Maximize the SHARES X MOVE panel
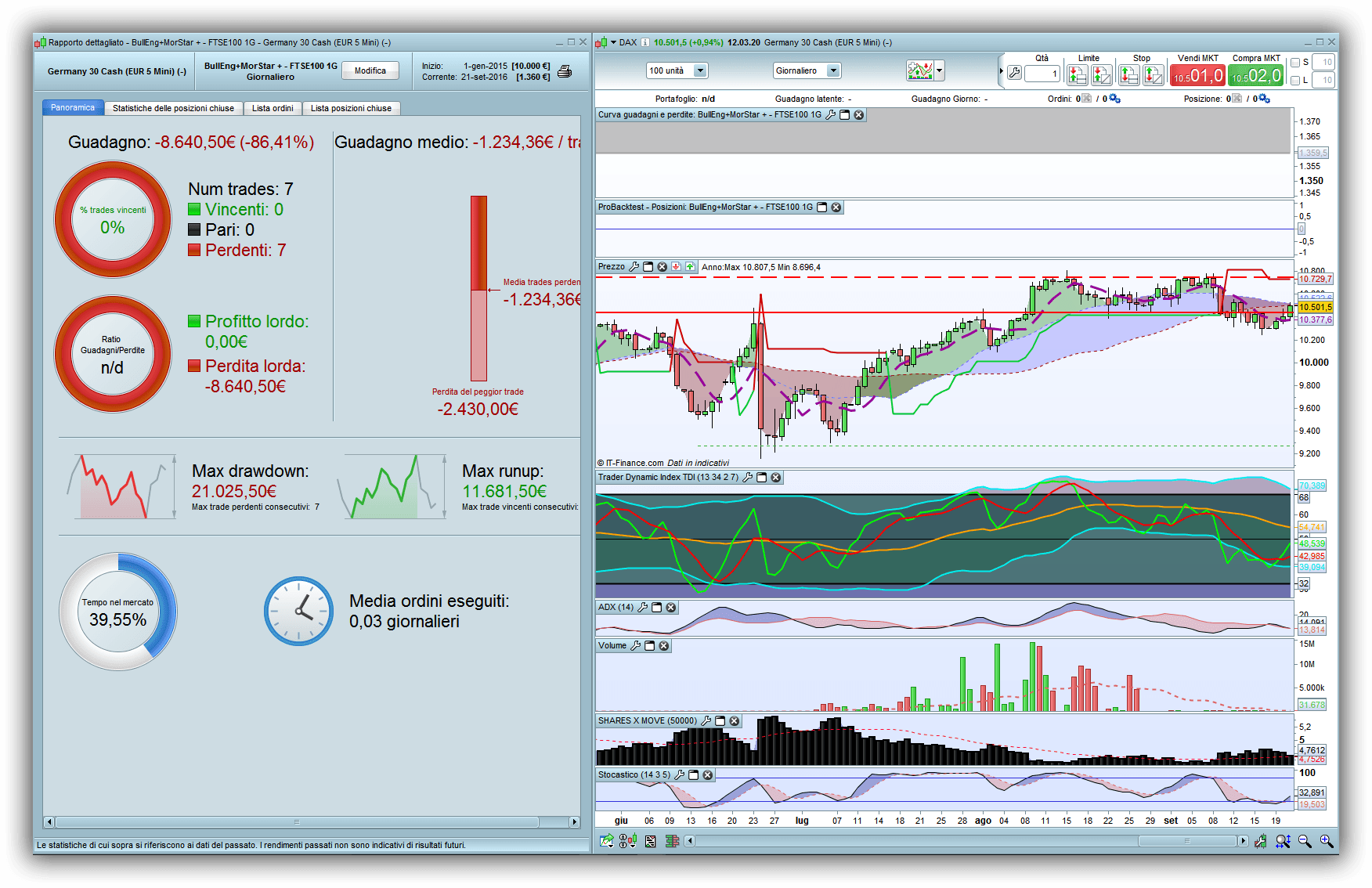 pyautogui.click(x=720, y=721)
